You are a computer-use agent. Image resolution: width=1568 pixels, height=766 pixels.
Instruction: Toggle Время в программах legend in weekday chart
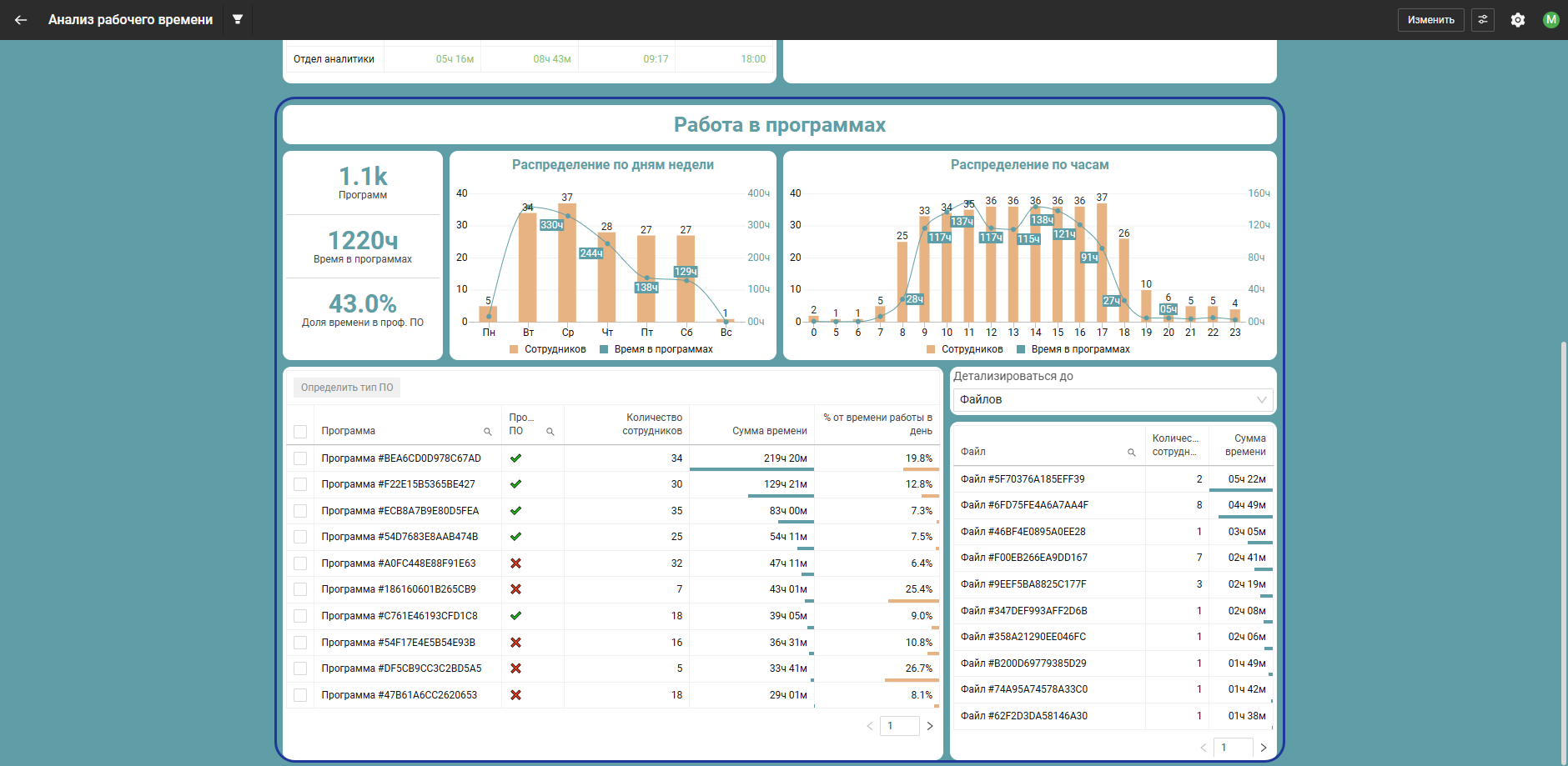click(x=656, y=349)
